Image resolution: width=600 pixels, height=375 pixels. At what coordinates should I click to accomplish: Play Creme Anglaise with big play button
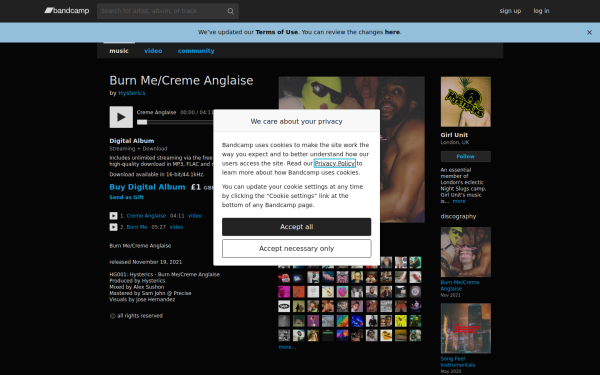(x=121, y=117)
